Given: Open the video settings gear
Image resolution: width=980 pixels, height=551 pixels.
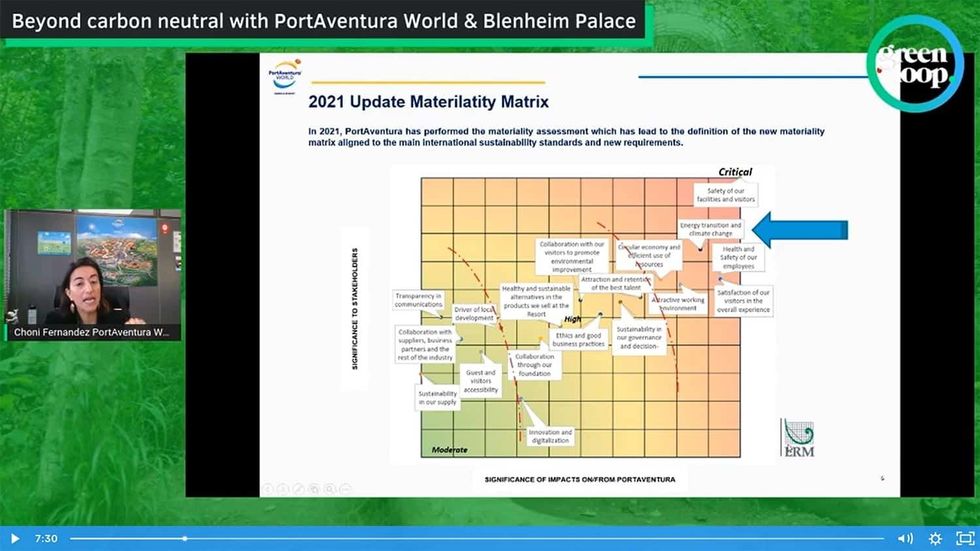Looking at the screenshot, I should coord(935,538).
